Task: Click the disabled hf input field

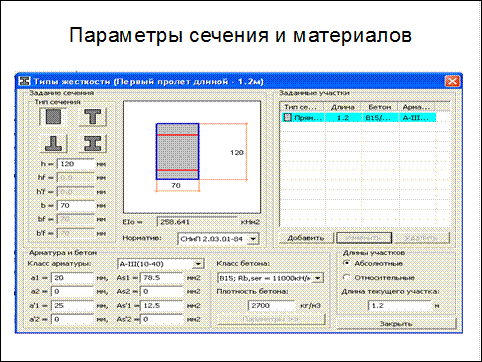Action: (76, 178)
